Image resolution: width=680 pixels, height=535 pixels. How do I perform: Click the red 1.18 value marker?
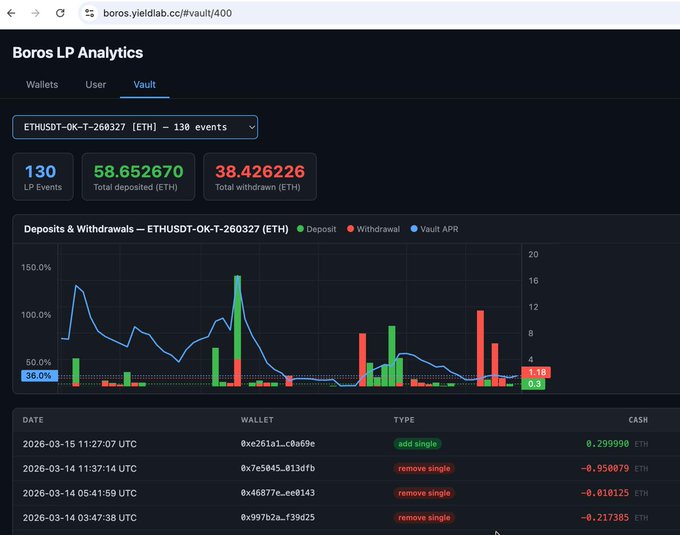tap(535, 372)
